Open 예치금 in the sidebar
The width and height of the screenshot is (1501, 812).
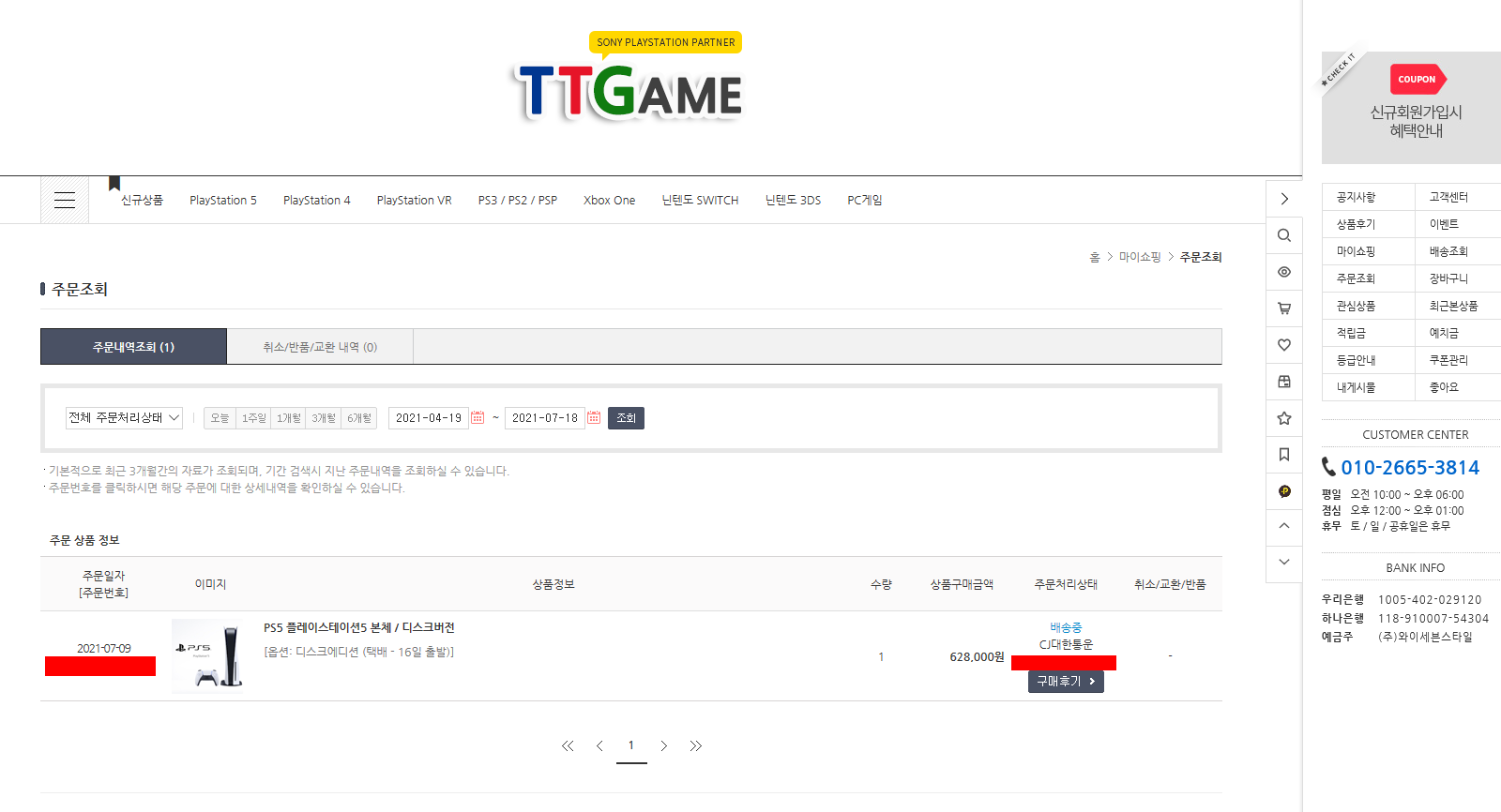tap(1444, 333)
